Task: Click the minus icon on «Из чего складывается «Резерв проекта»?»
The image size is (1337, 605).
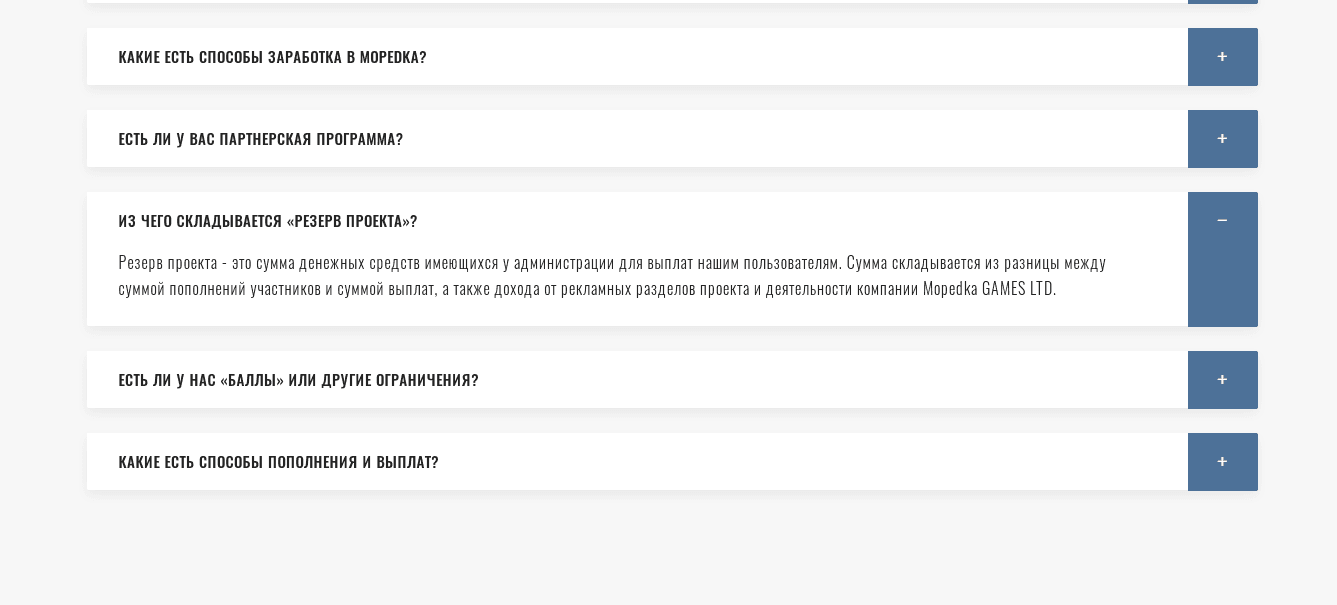Action: [x=1222, y=220]
